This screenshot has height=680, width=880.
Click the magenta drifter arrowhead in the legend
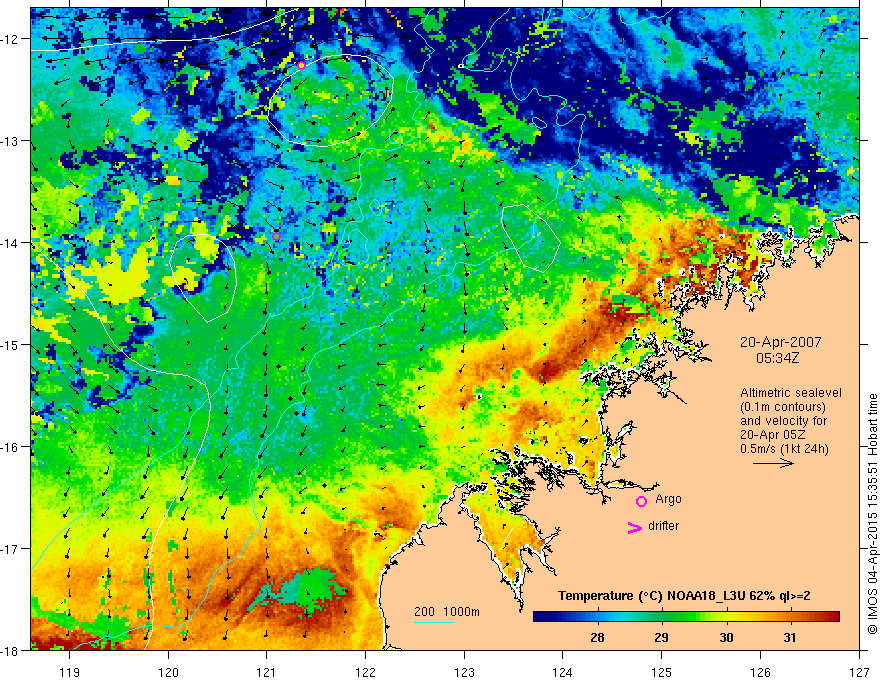point(634,527)
